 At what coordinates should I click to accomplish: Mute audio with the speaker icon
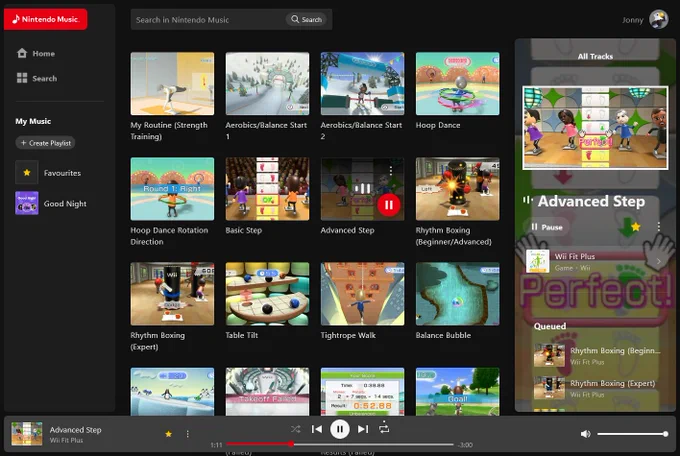[x=585, y=434]
